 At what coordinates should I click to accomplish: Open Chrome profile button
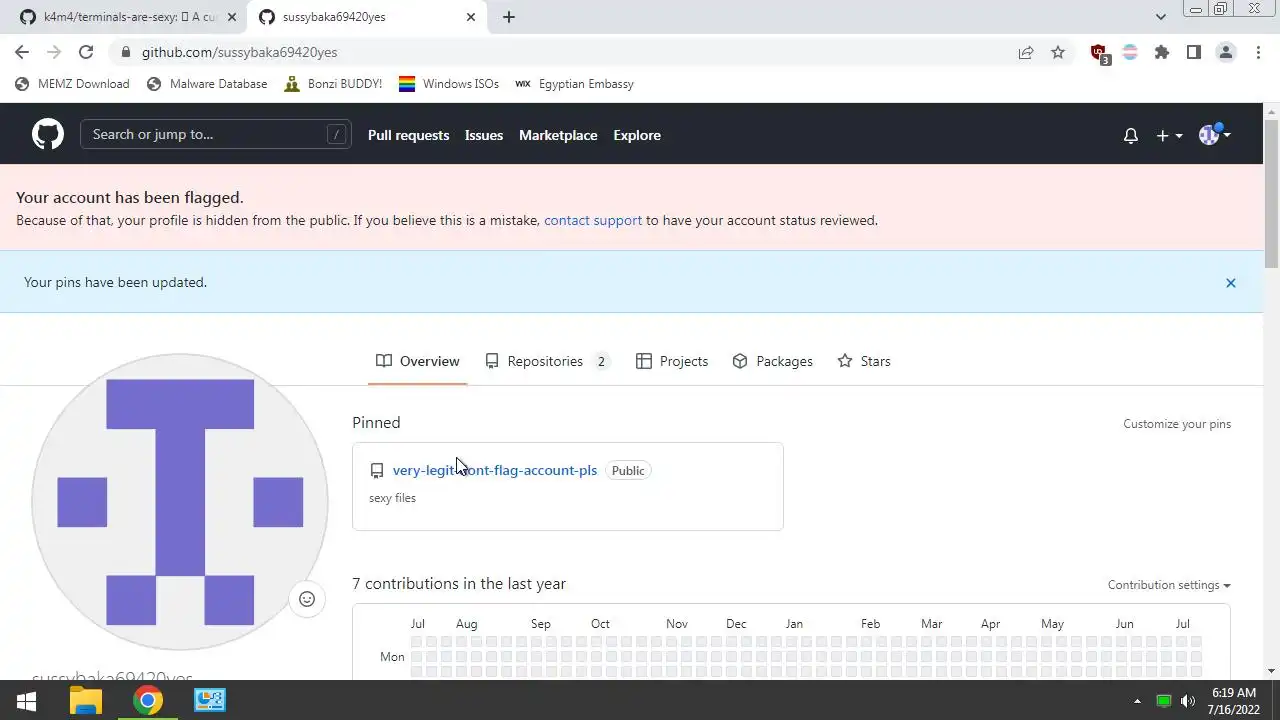click(x=1226, y=52)
